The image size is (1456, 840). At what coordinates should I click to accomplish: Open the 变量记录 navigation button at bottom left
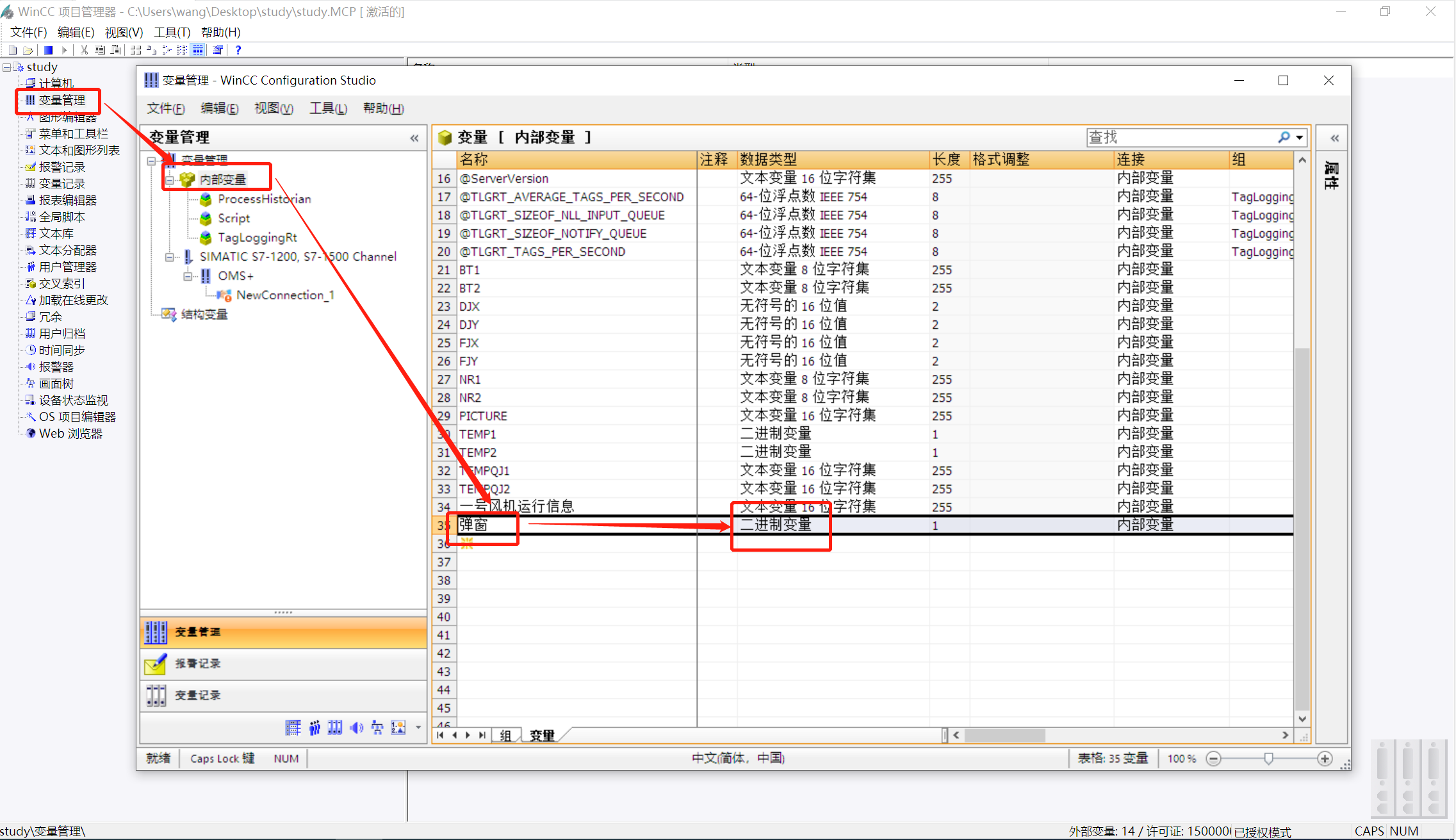tap(197, 695)
